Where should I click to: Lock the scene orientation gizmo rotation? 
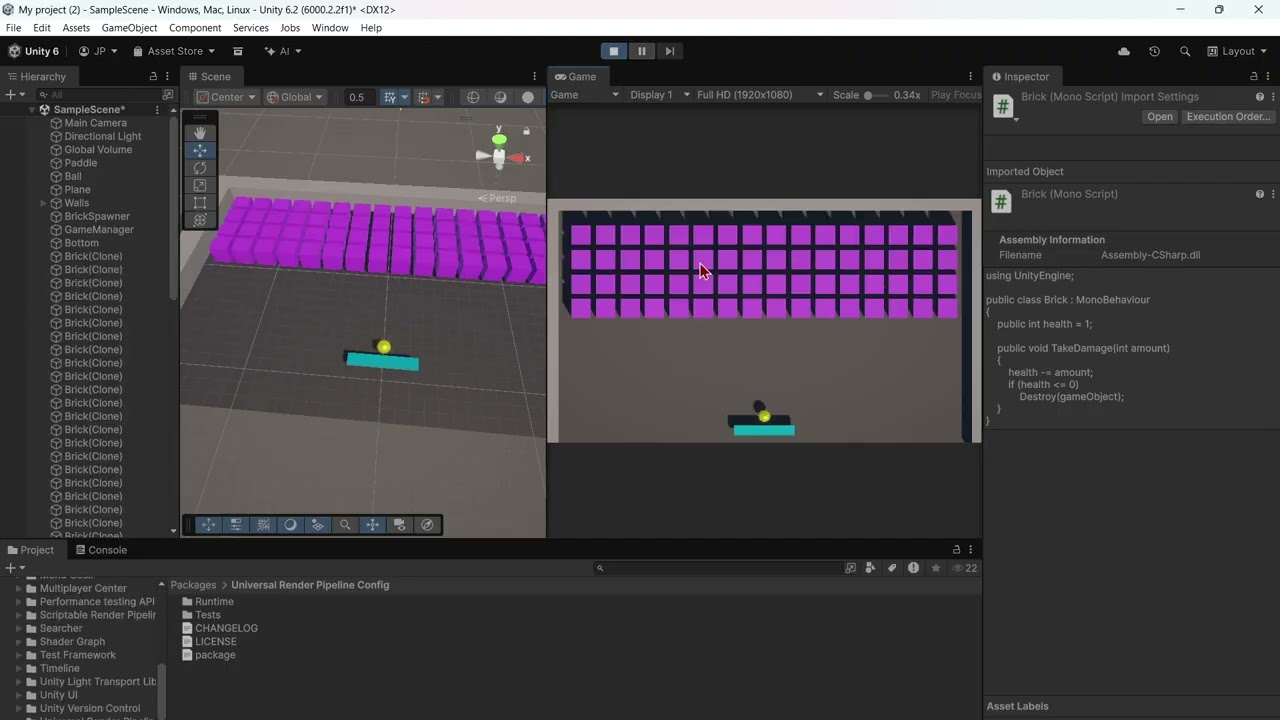[526, 131]
